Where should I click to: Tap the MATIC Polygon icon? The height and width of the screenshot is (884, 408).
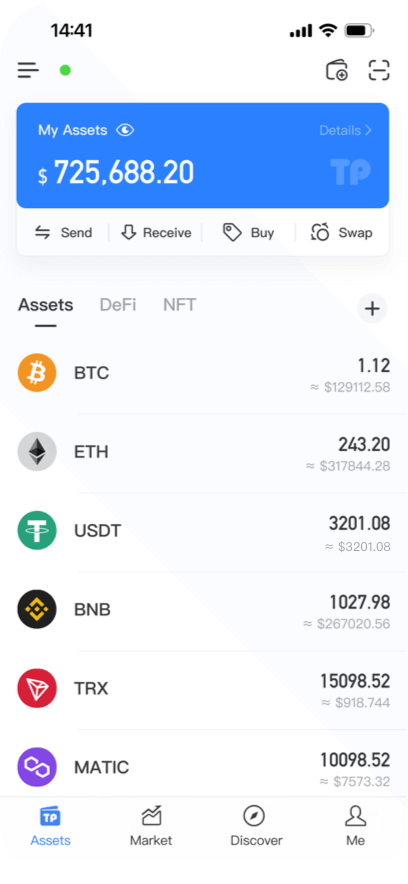pos(37,767)
